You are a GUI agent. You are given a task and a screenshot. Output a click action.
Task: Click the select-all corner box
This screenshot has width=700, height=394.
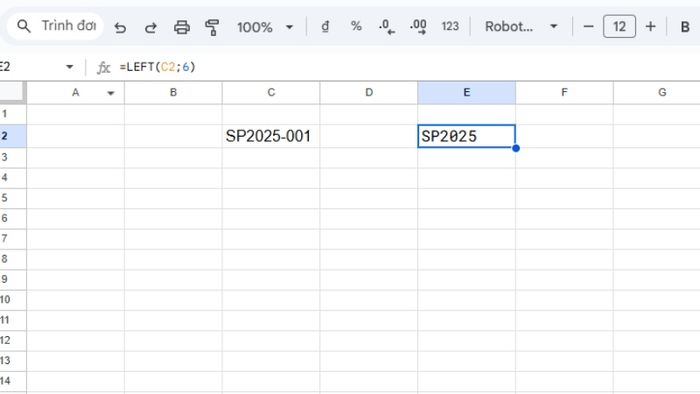(12, 93)
